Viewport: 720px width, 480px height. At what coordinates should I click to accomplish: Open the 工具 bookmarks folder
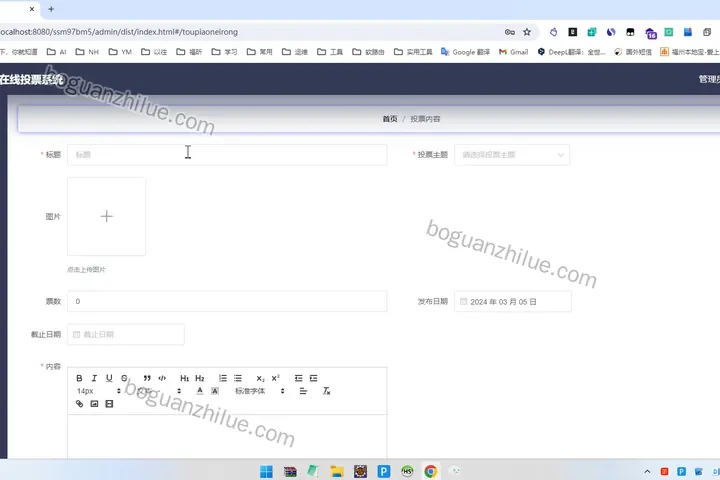330,52
